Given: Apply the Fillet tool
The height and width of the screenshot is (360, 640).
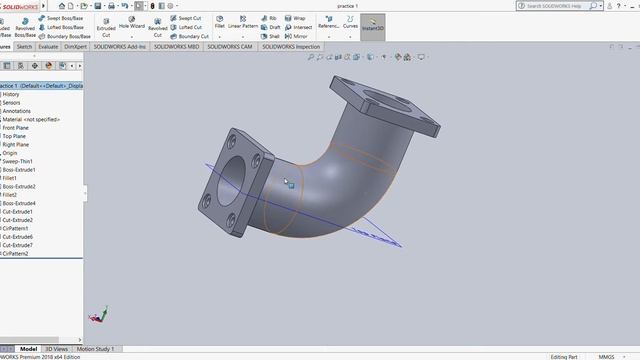Looking at the screenshot, I should click(x=220, y=22).
